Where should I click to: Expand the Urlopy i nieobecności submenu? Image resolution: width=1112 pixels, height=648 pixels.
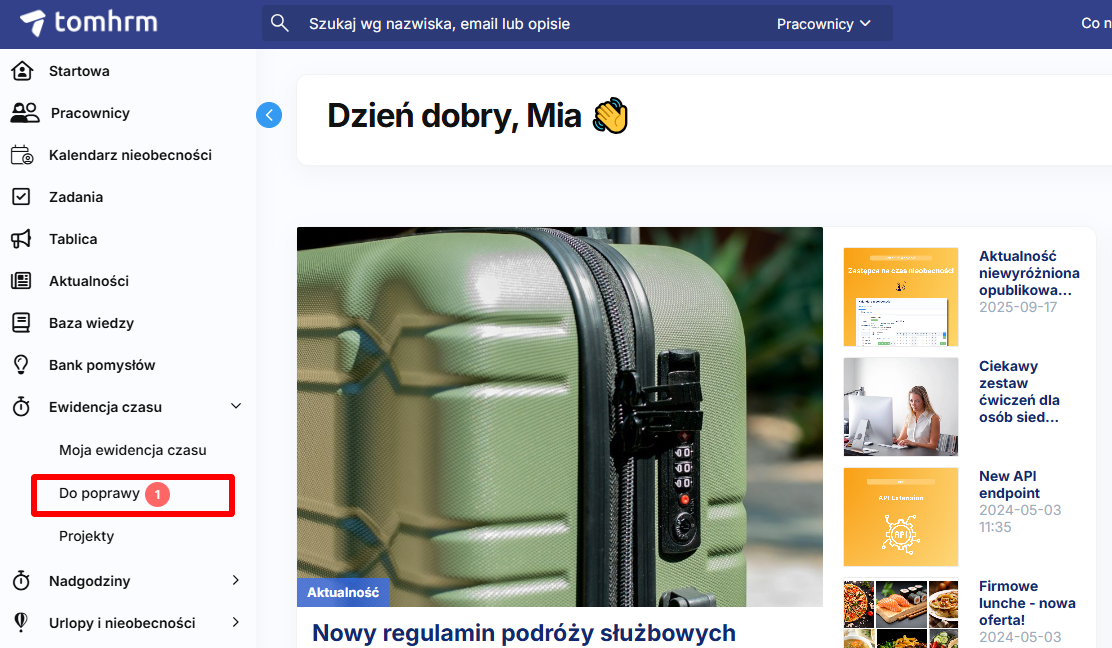pos(236,623)
